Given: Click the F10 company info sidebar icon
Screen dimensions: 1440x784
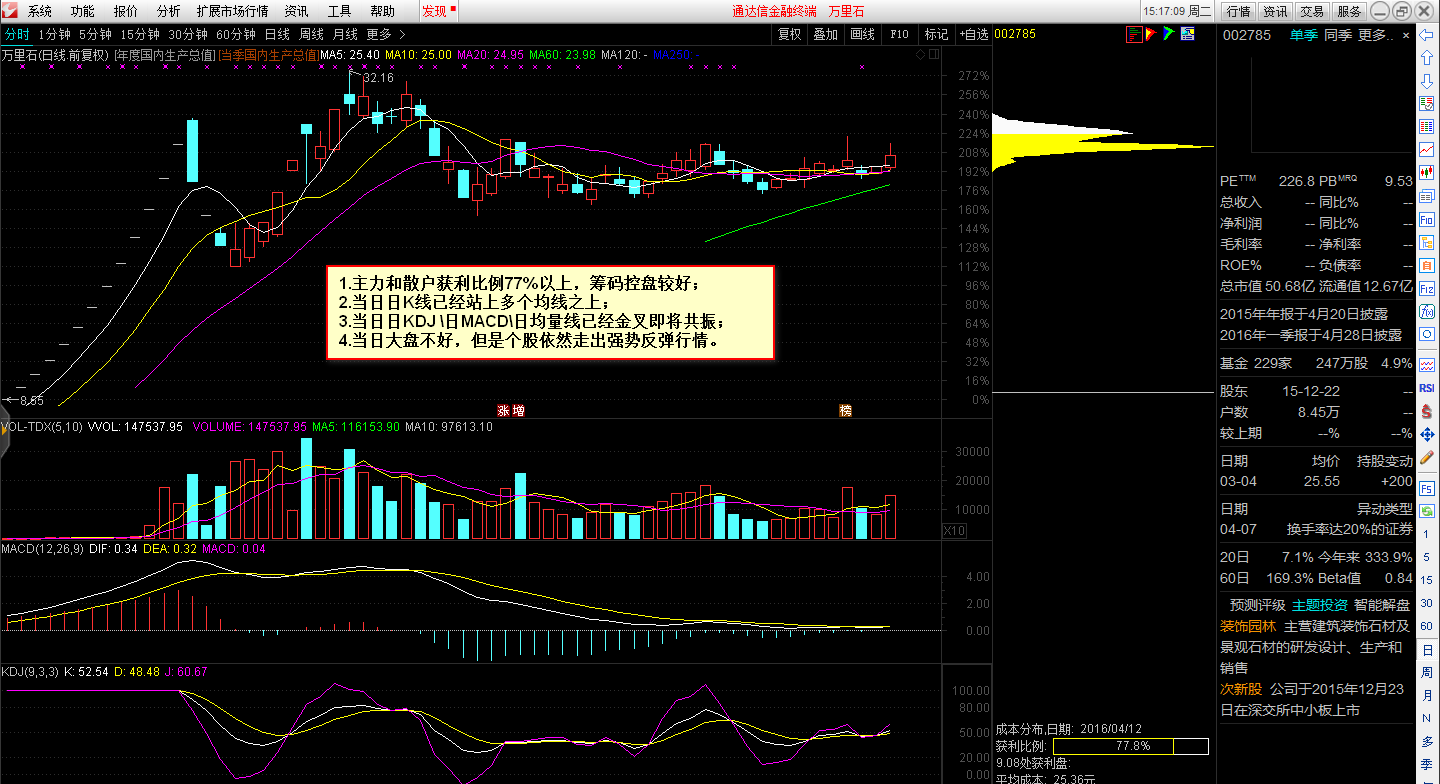Looking at the screenshot, I should click(1427, 219).
